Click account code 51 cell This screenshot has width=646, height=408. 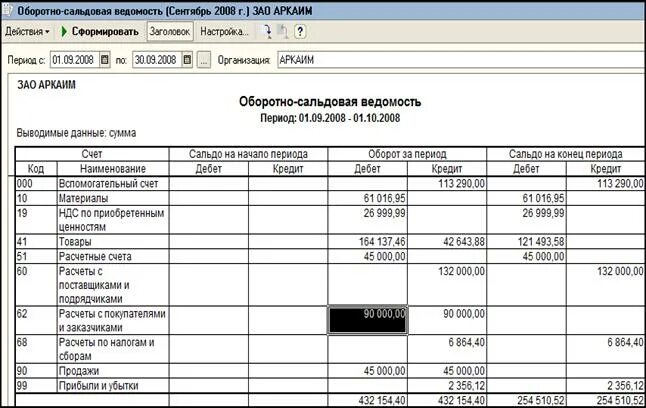tap(36, 256)
